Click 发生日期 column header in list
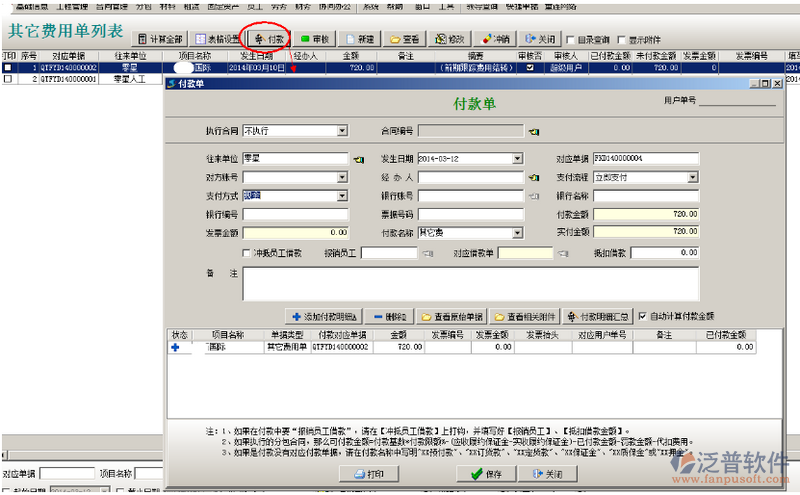This screenshot has height=495, width=800. pos(257,56)
